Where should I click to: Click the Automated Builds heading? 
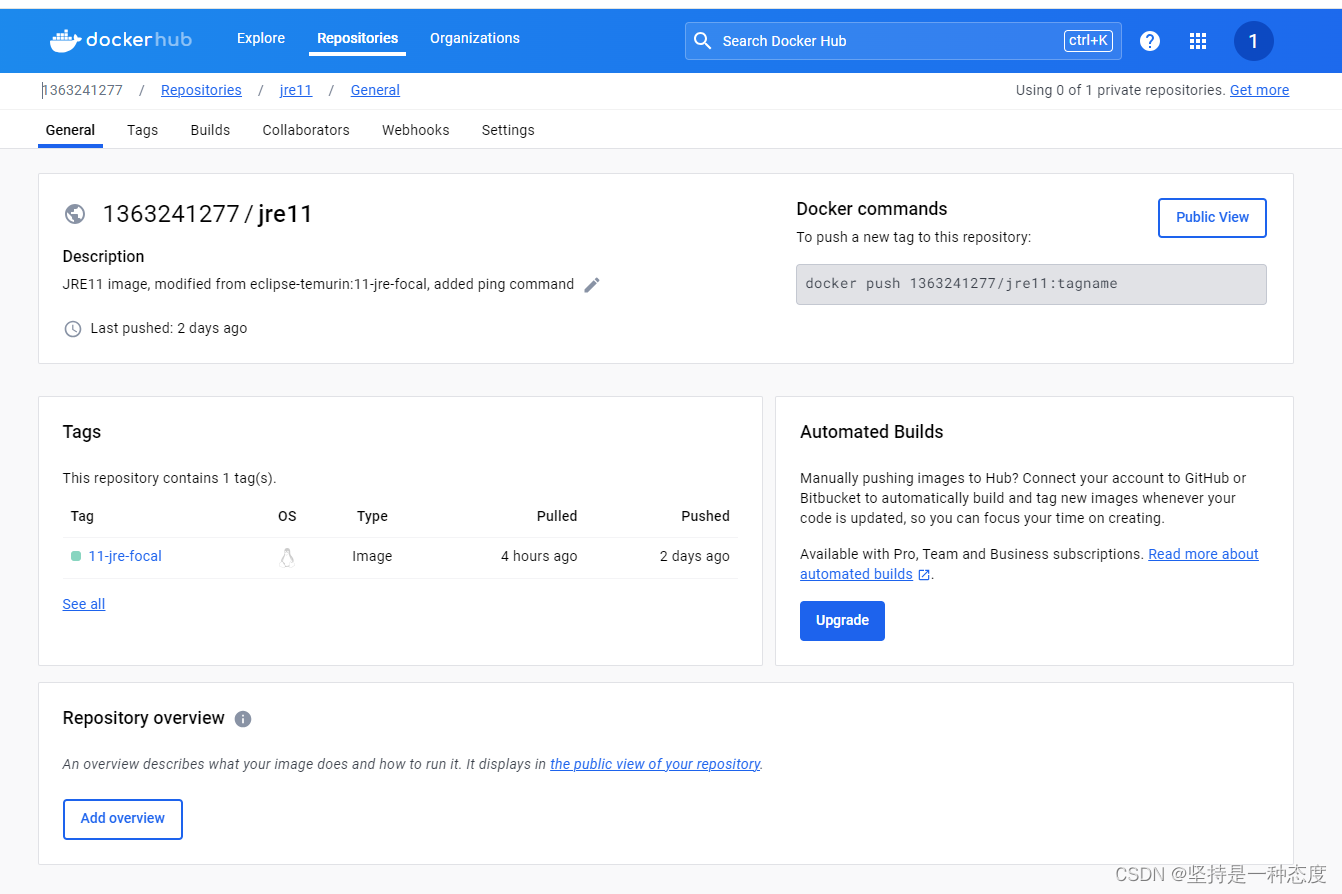point(872,432)
